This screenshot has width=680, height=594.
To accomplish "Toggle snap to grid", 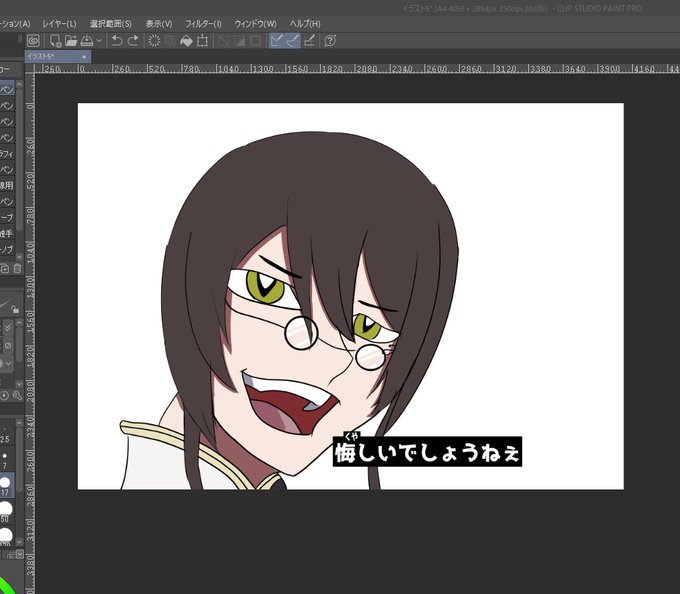I will (x=309, y=41).
